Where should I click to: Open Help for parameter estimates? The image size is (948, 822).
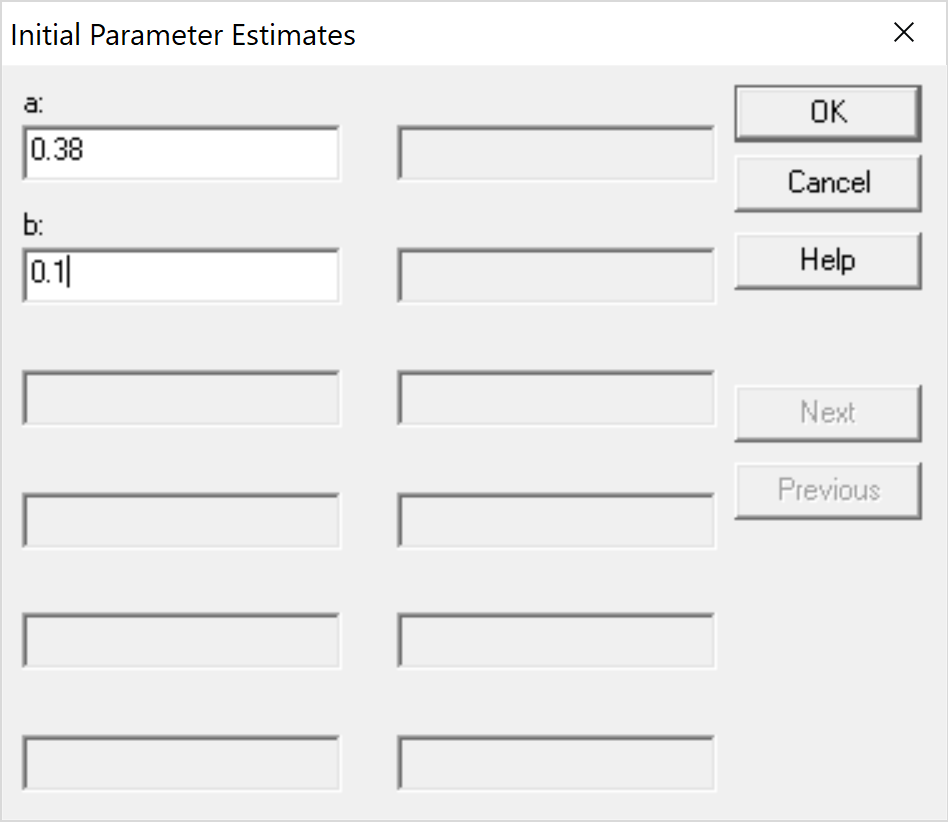coord(827,260)
